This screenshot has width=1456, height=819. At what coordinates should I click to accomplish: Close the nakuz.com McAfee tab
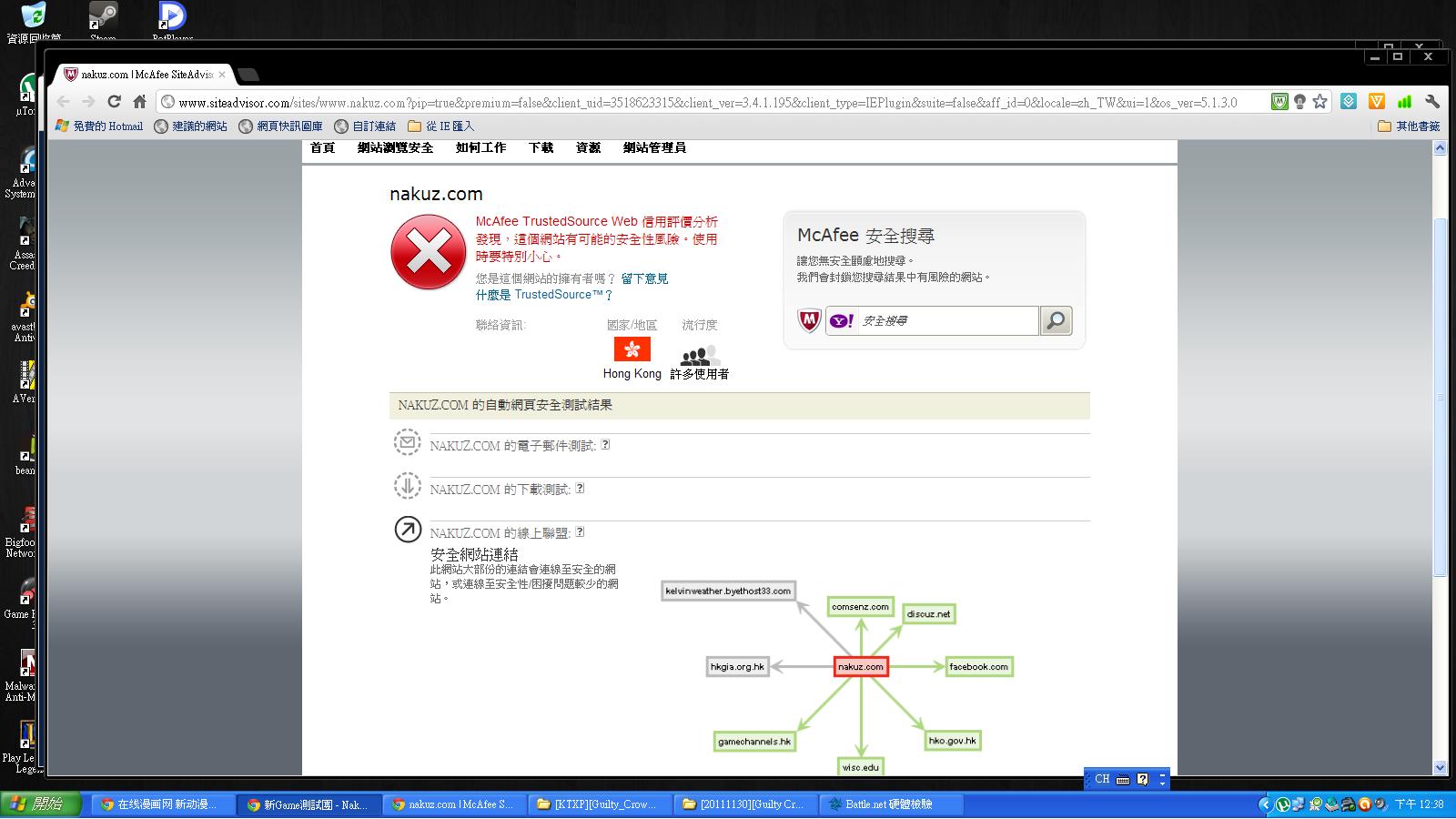click(x=222, y=75)
